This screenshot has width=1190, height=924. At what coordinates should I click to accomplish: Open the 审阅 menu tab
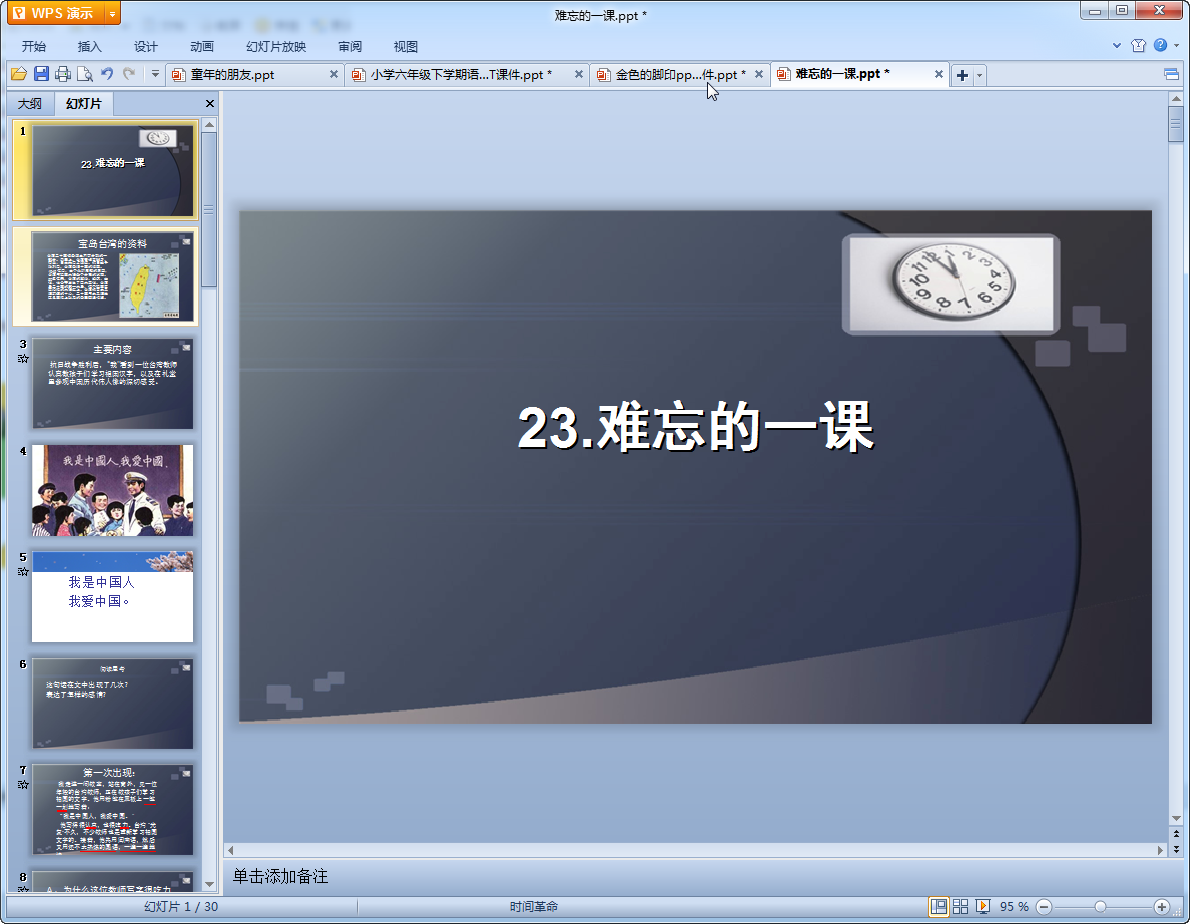click(x=350, y=46)
